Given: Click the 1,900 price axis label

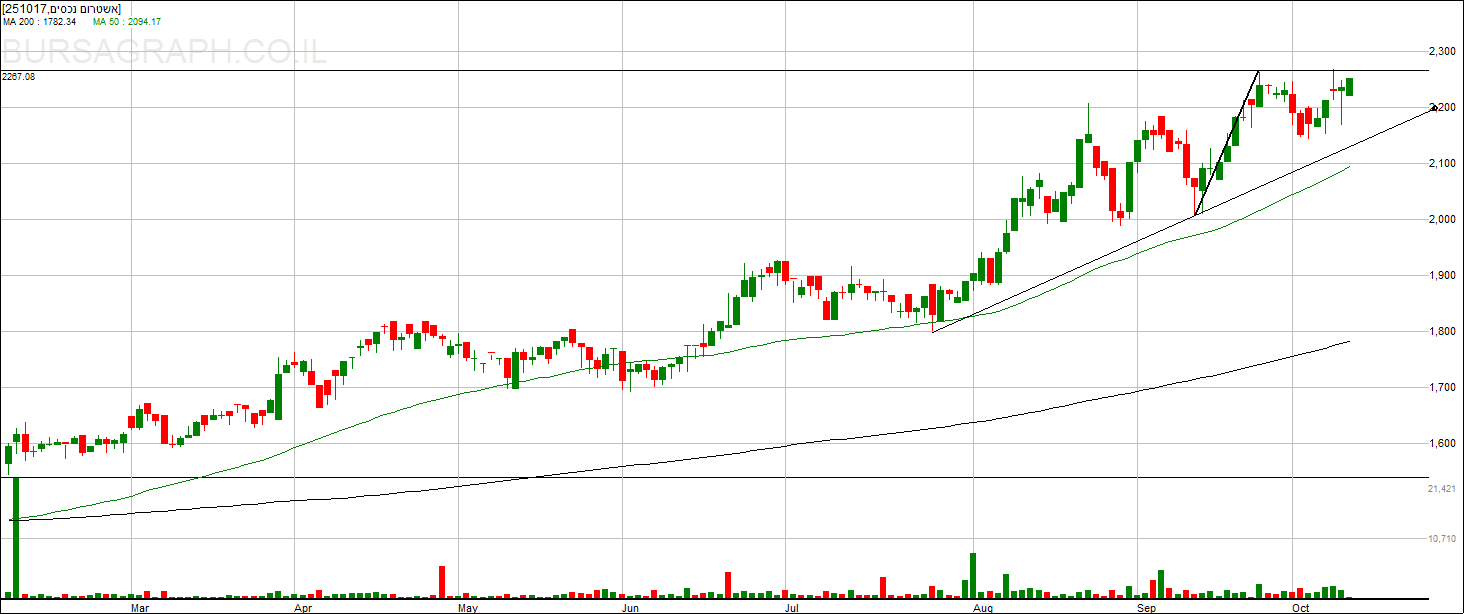Looking at the screenshot, I should coord(1441,275).
